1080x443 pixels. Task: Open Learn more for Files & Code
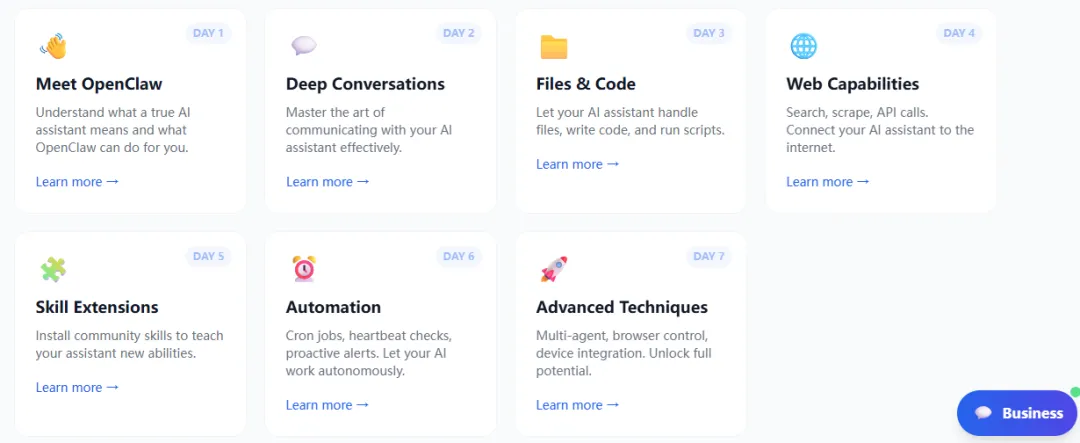point(578,164)
